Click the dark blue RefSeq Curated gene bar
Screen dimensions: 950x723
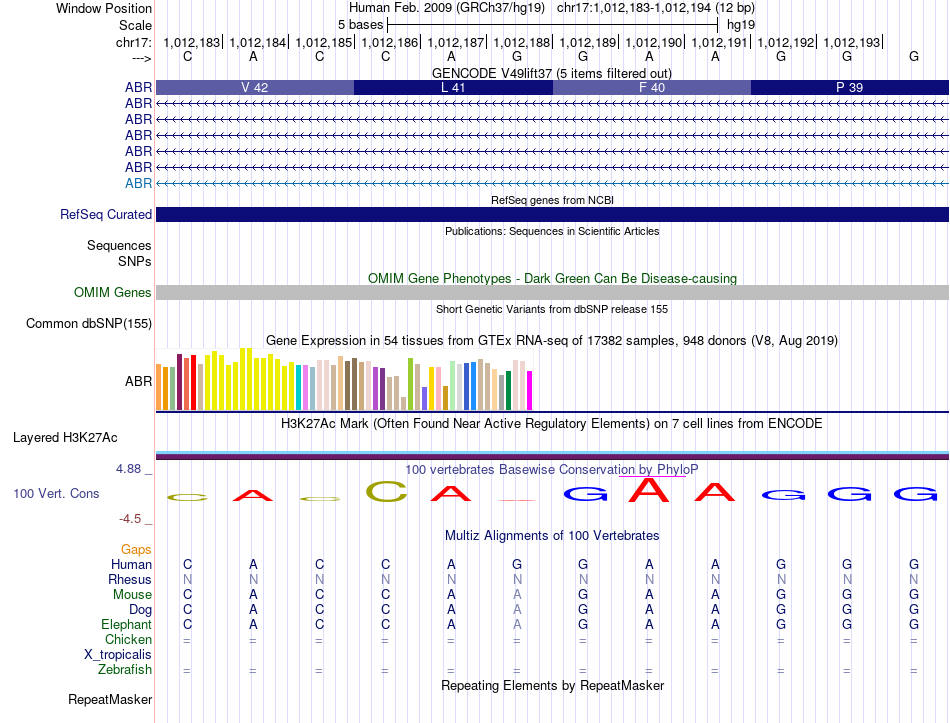pyautogui.click(x=553, y=215)
